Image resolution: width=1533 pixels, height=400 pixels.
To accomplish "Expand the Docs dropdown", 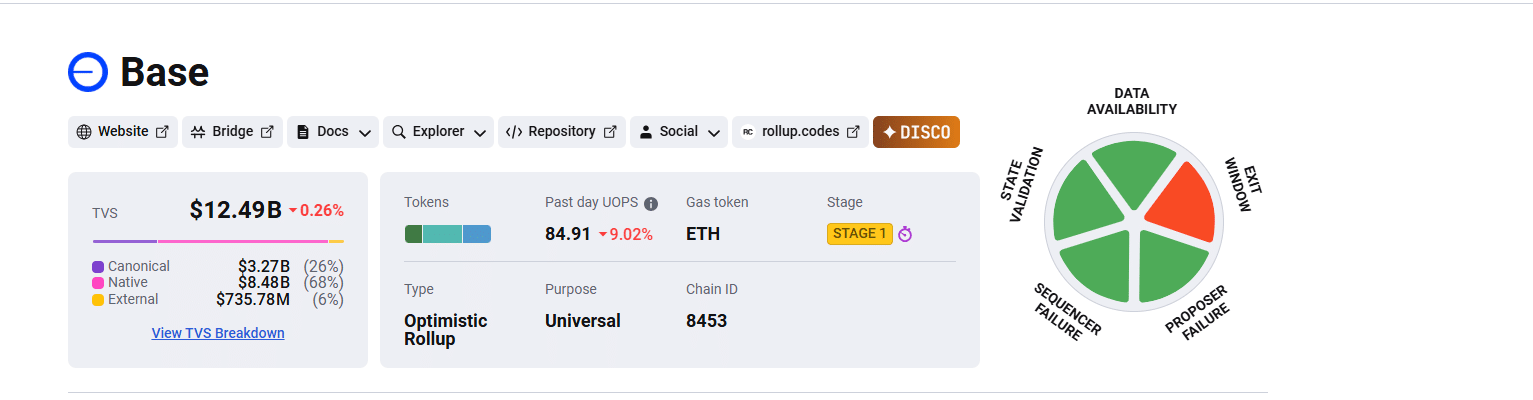I will click(366, 133).
